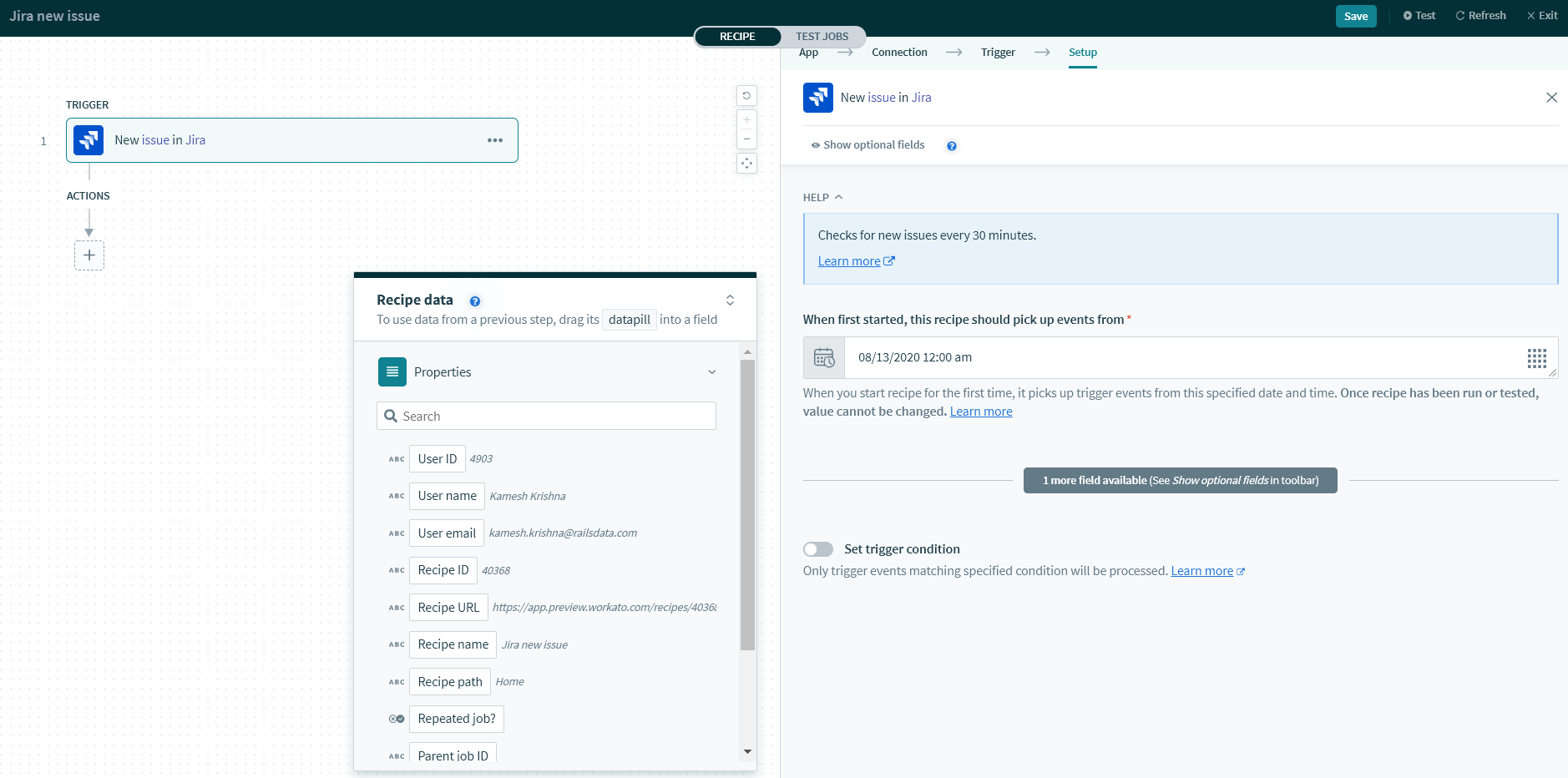Switch to the TEST JOBS tab
Image resolution: width=1568 pixels, height=778 pixels.
822,37
